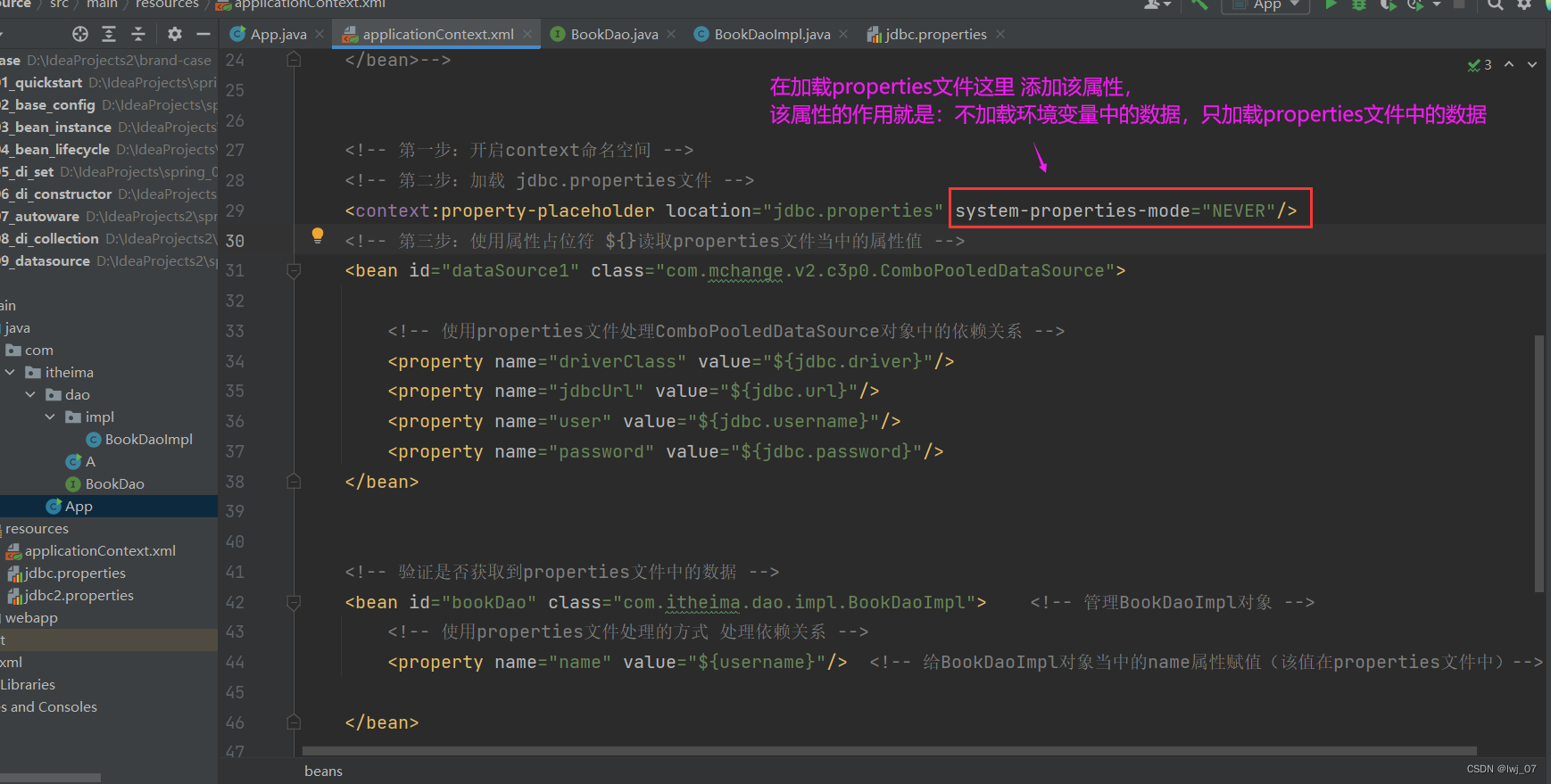Open the App run configuration dropdown
The image size is (1551, 784).
tap(1266, 5)
